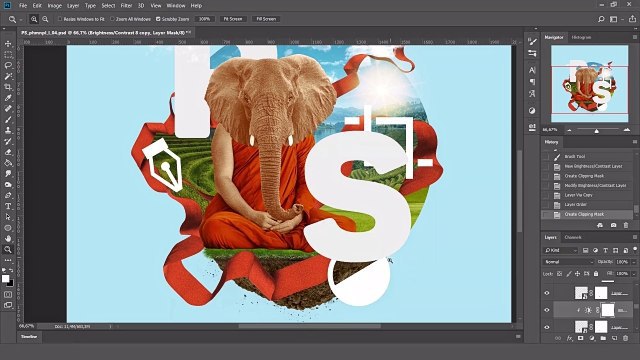Select the Eyedropper tool
The height and width of the screenshot is (360, 640).
(x=8, y=98)
